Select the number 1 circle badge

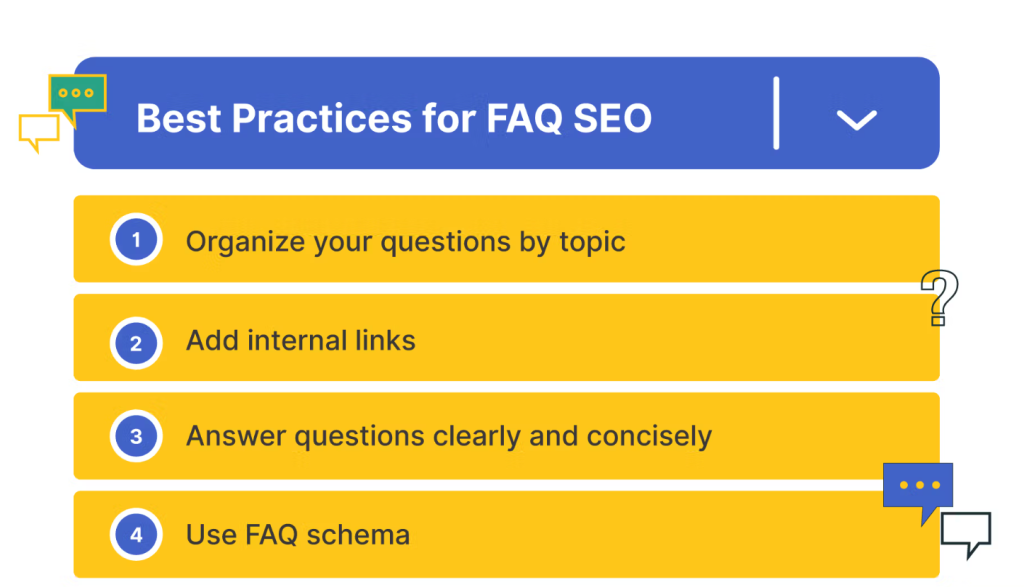tap(136, 240)
